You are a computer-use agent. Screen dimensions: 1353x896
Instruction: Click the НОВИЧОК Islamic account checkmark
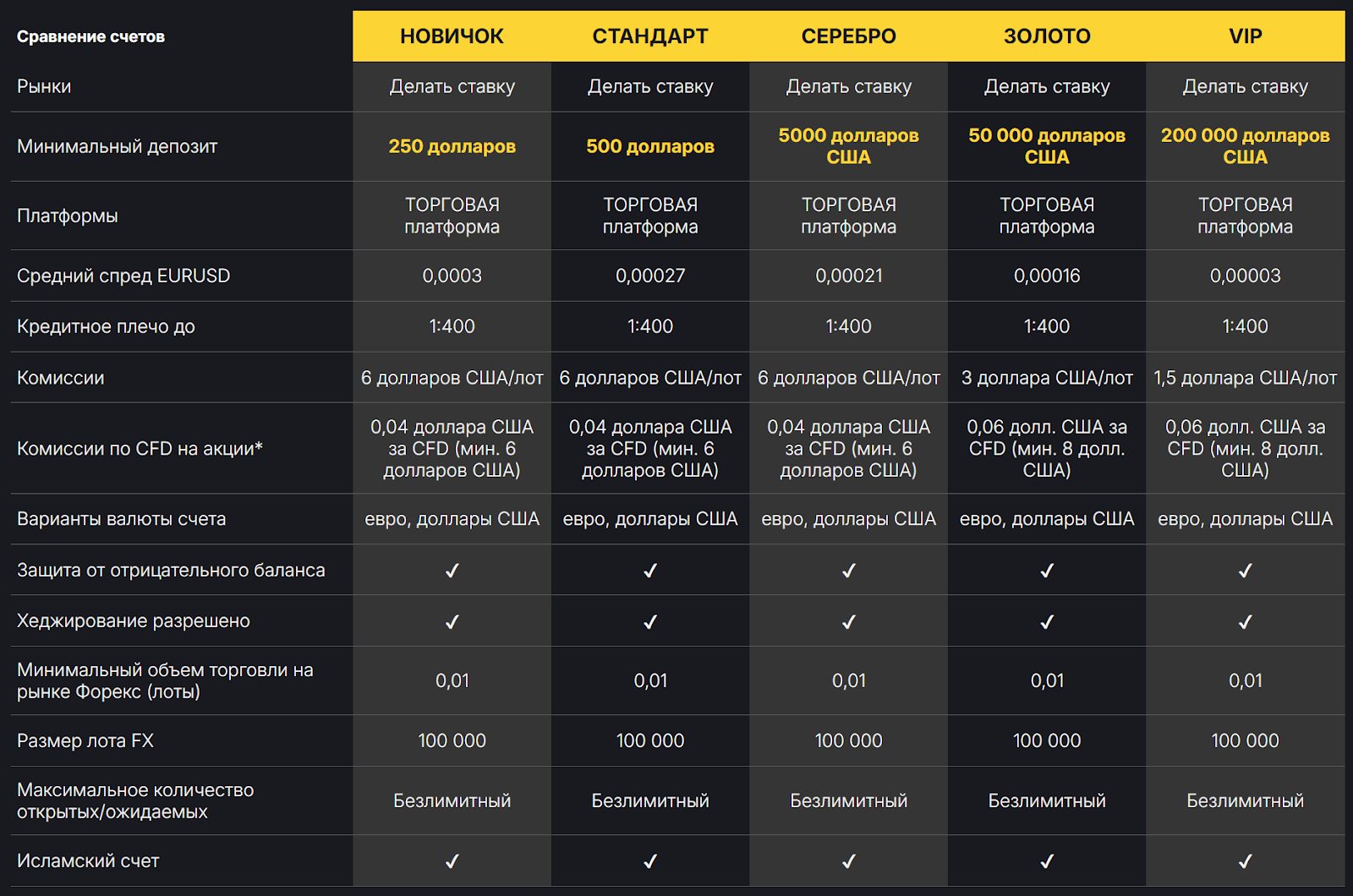[452, 861]
